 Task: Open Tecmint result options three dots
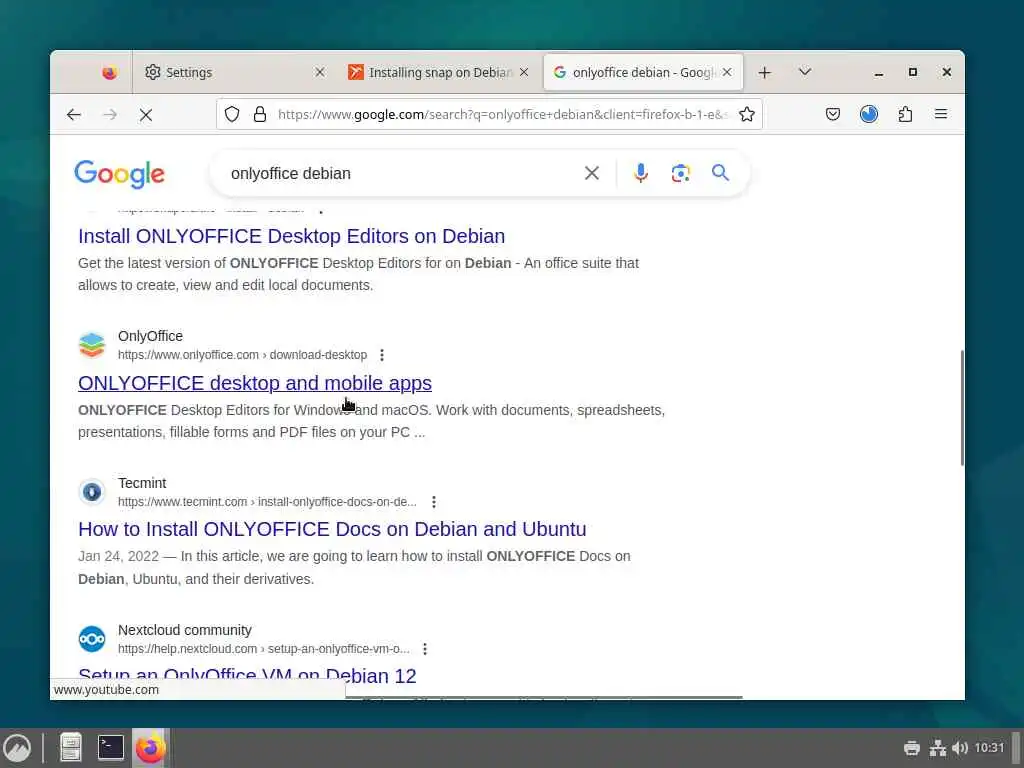pos(434,502)
